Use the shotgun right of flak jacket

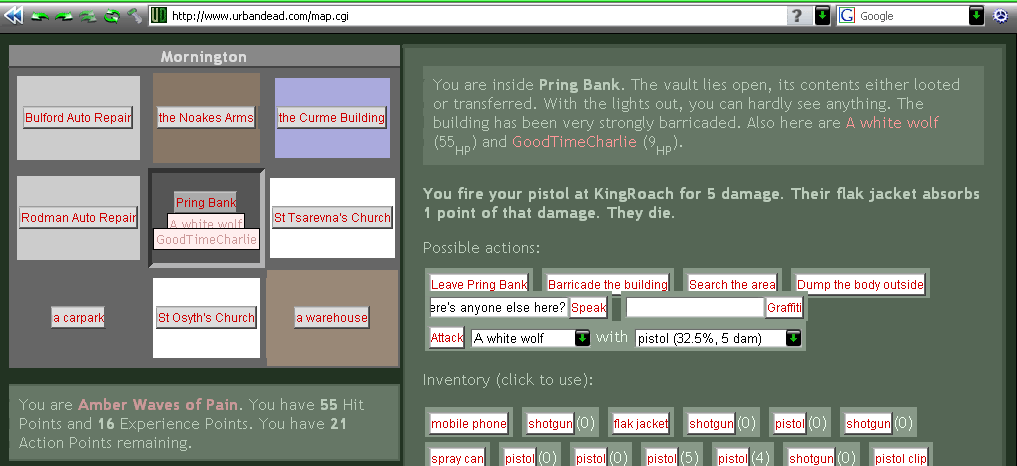tap(711, 424)
